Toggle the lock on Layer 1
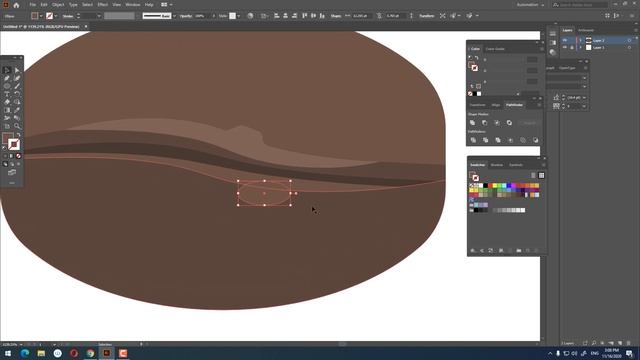 pyautogui.click(x=572, y=47)
